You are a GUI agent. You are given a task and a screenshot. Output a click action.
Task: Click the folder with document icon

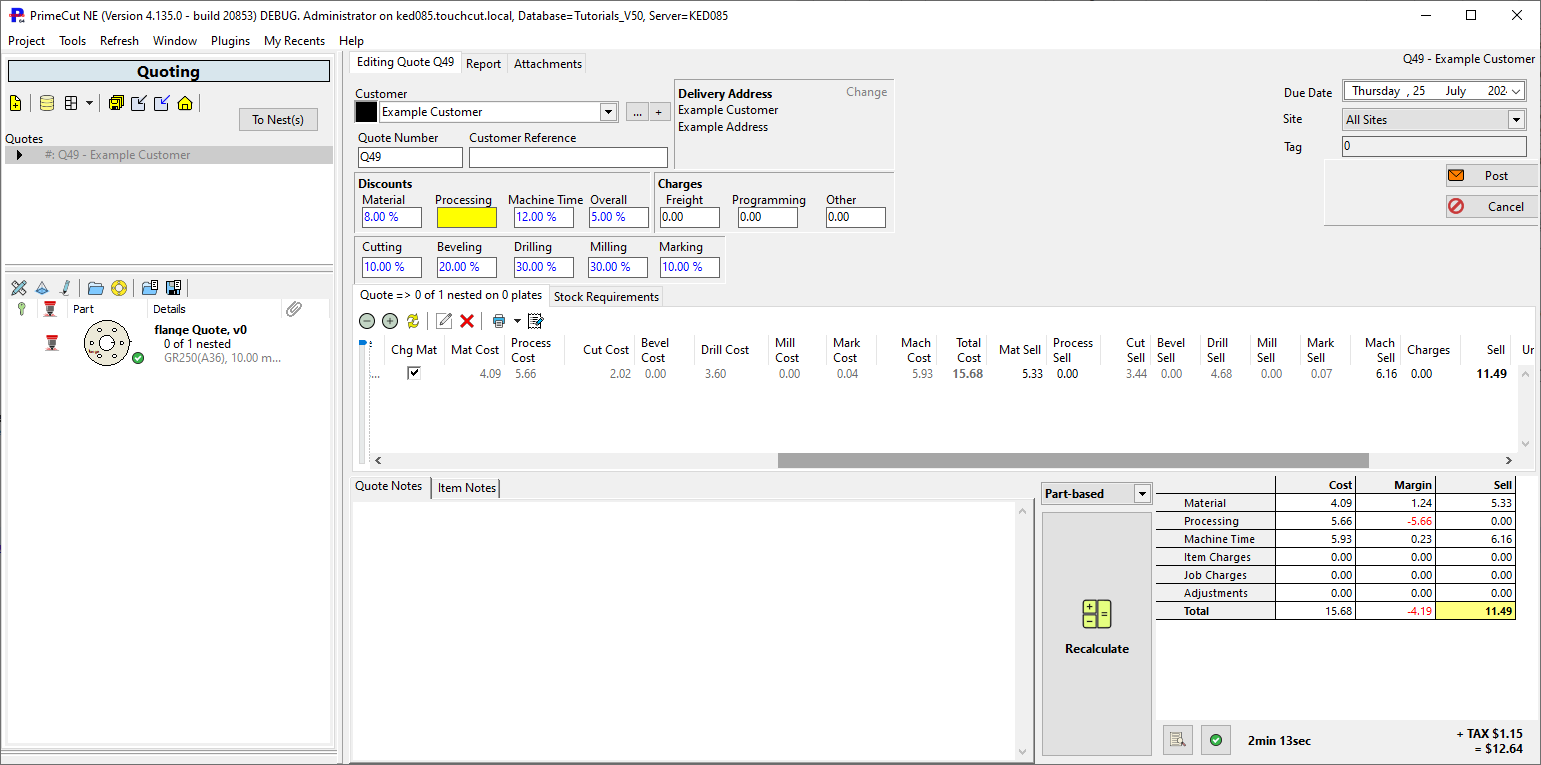tap(150, 288)
